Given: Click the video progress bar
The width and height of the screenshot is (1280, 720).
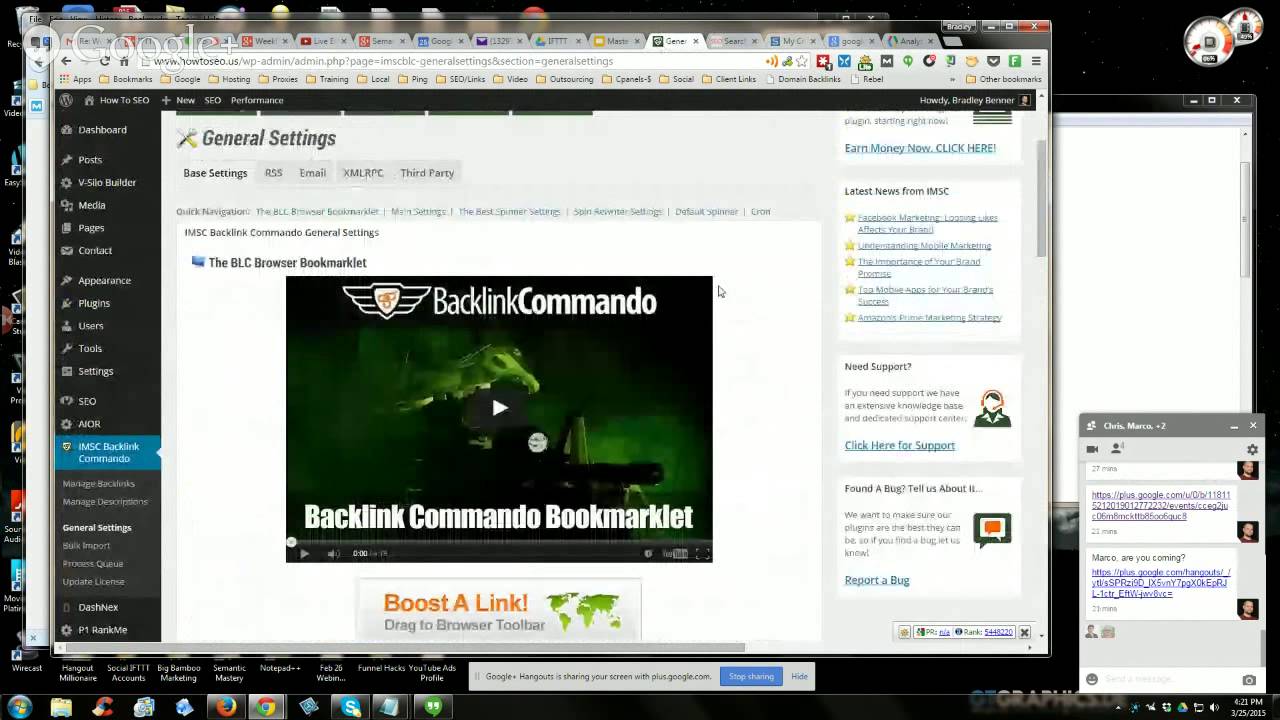Looking at the screenshot, I should (499, 543).
